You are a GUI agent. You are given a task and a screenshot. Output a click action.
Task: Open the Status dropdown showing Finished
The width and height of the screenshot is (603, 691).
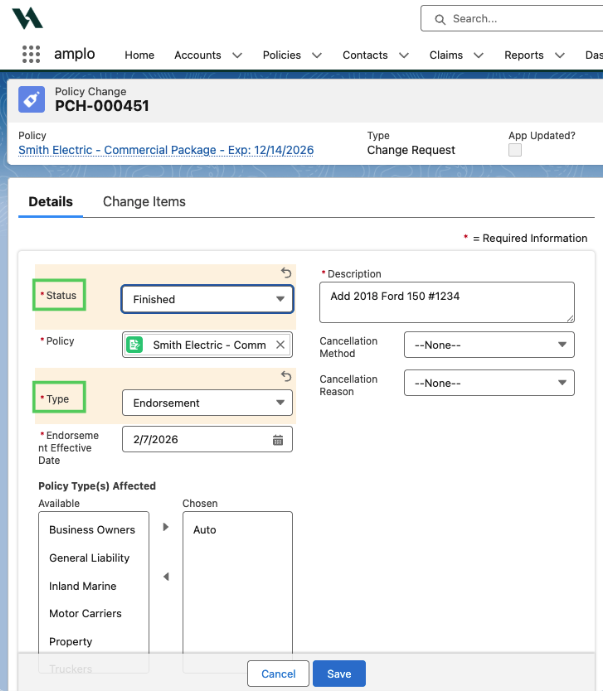[207, 299]
